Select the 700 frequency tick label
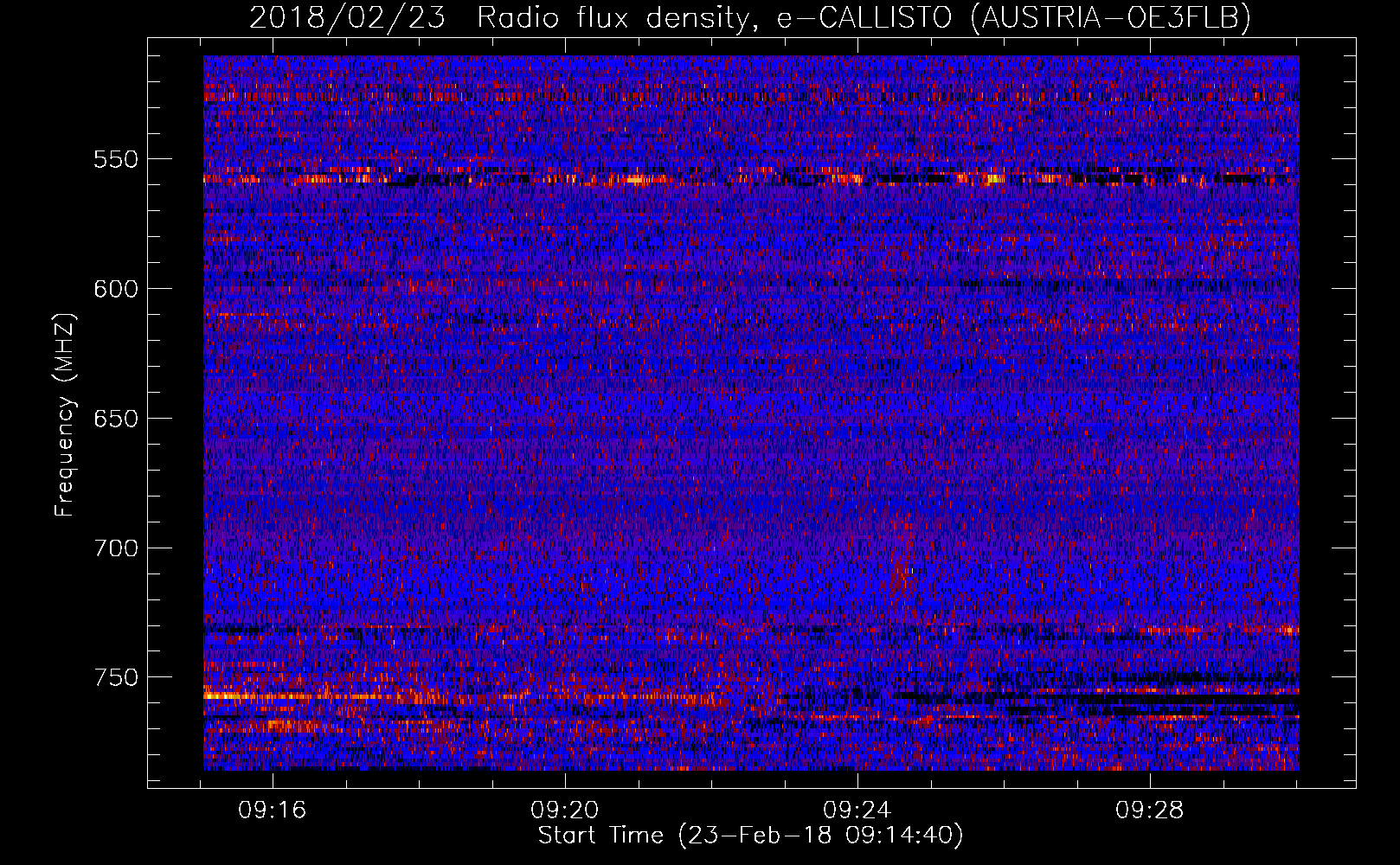1400x865 pixels. point(116,548)
